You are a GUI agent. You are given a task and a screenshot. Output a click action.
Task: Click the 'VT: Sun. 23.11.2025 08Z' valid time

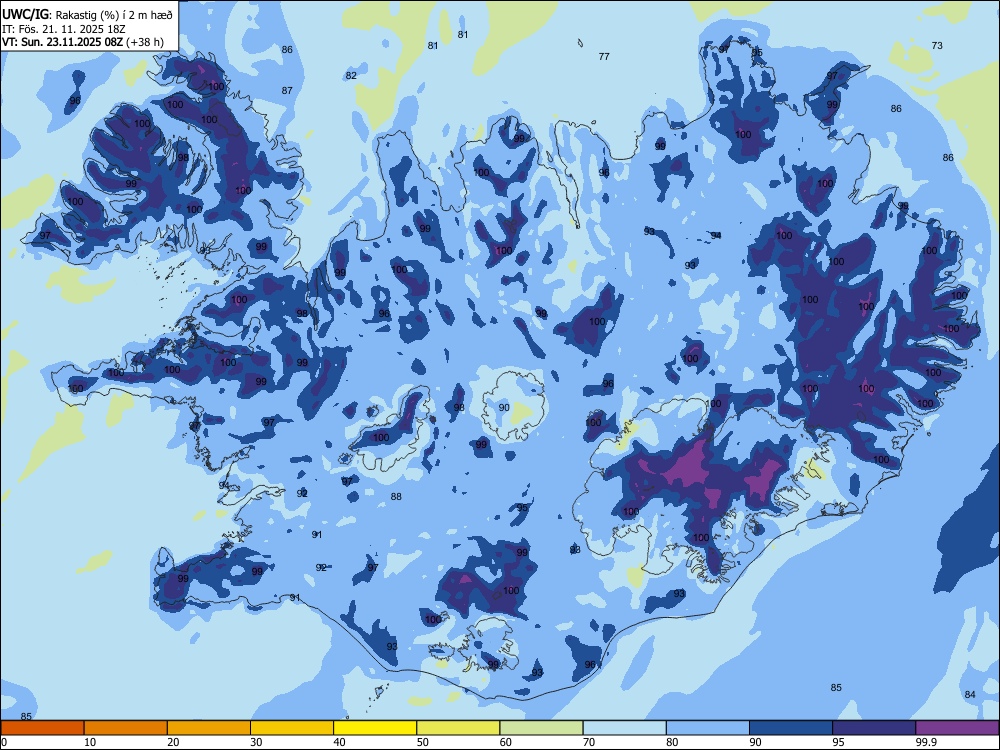[62, 42]
